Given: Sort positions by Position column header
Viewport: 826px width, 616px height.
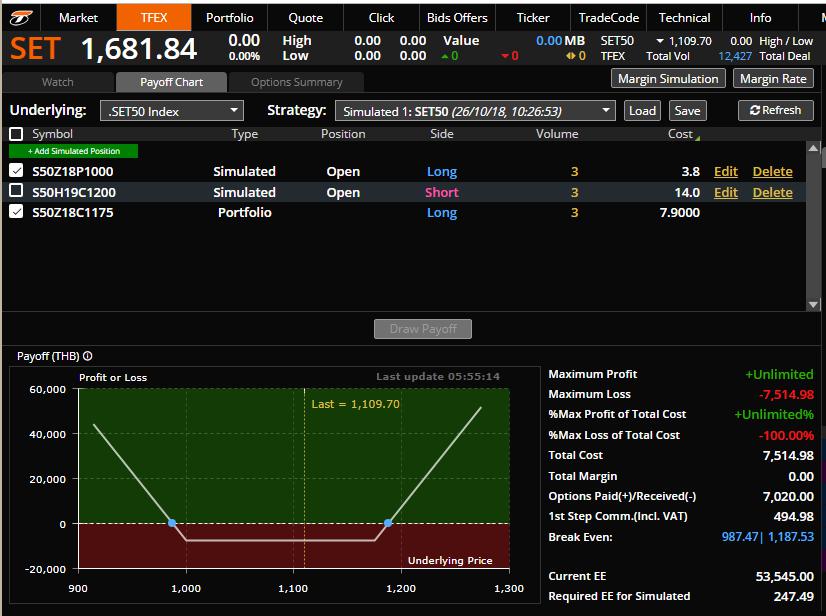Looking at the screenshot, I should point(343,134).
